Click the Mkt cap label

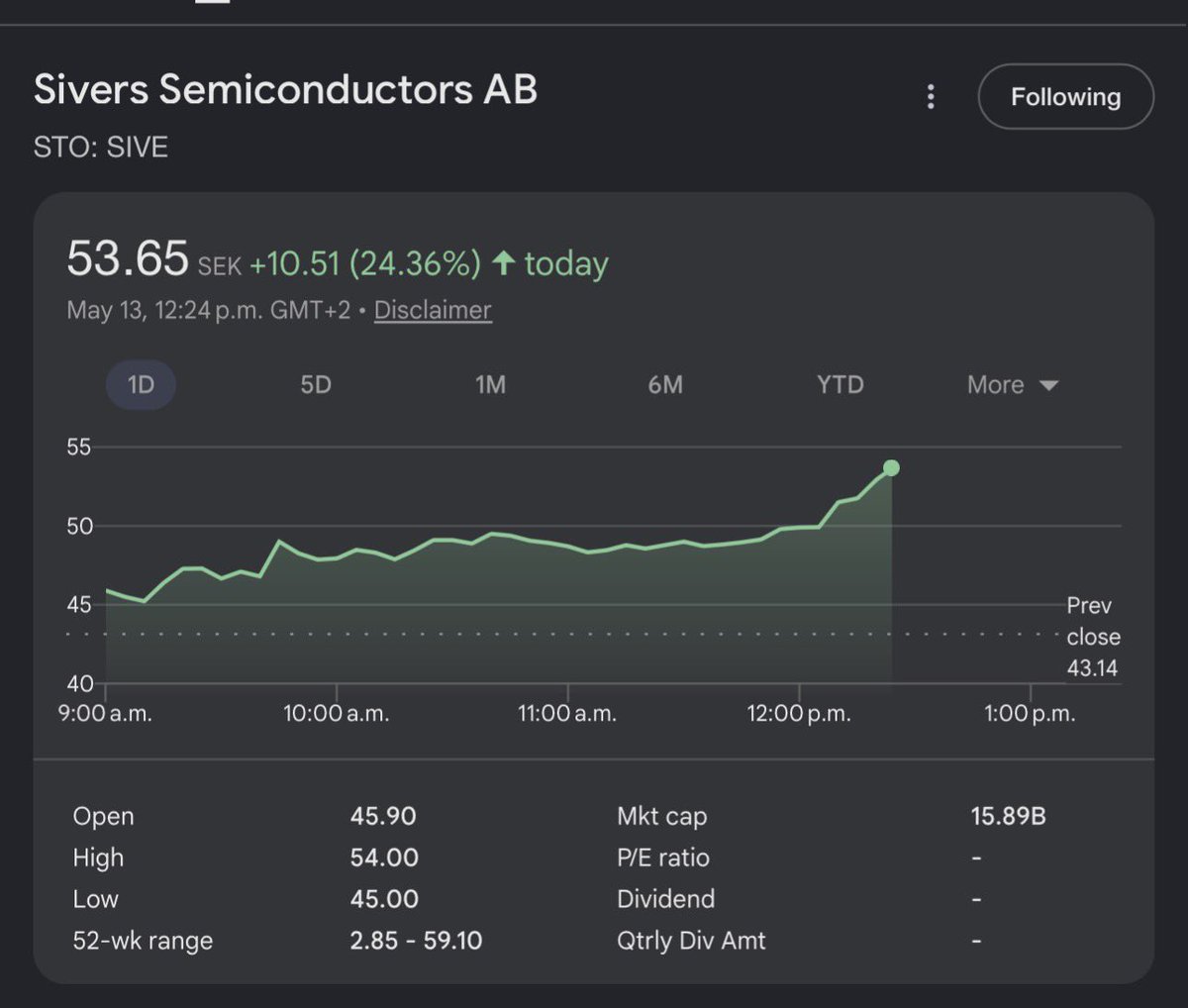662,816
